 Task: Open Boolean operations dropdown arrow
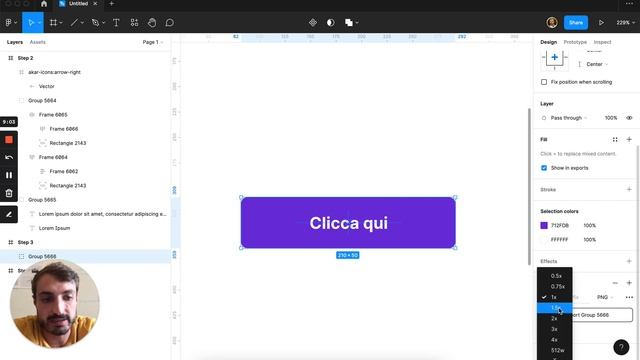tap(357, 23)
